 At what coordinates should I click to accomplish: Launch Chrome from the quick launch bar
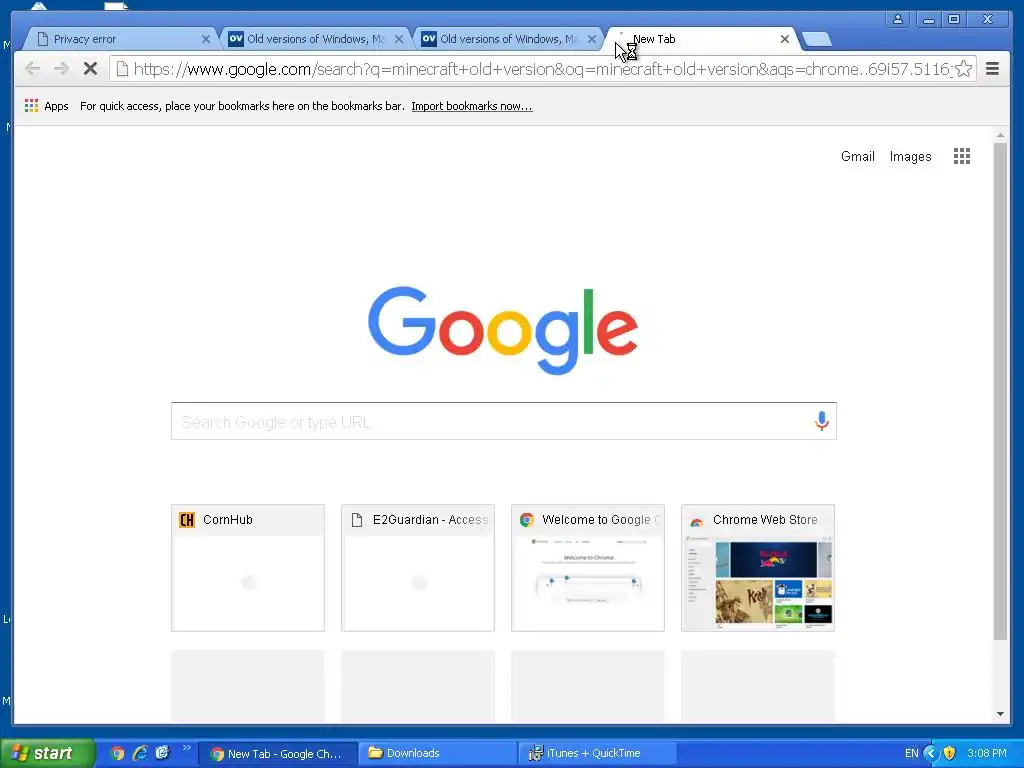point(117,753)
